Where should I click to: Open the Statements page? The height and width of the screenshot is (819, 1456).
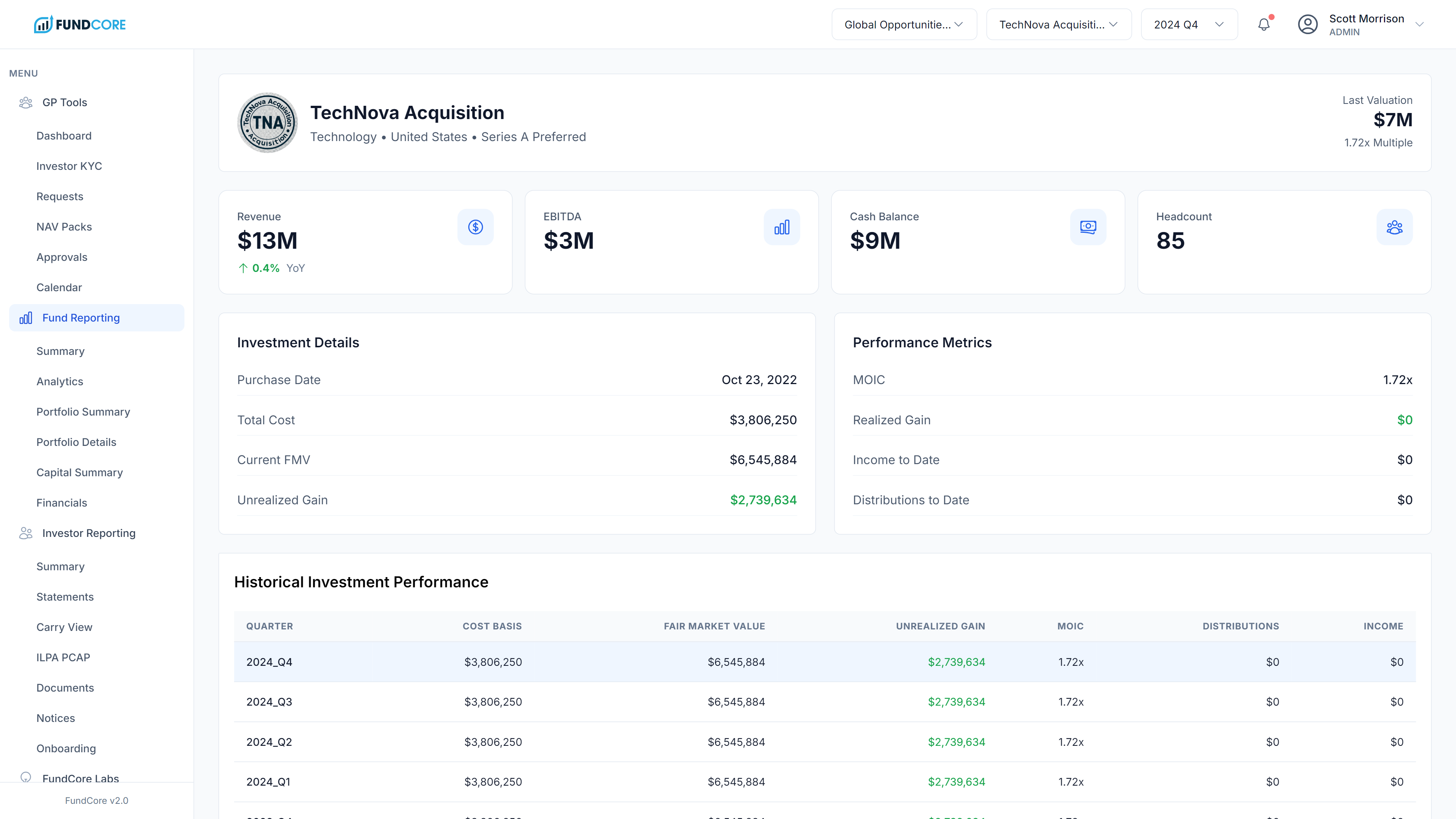[65, 597]
